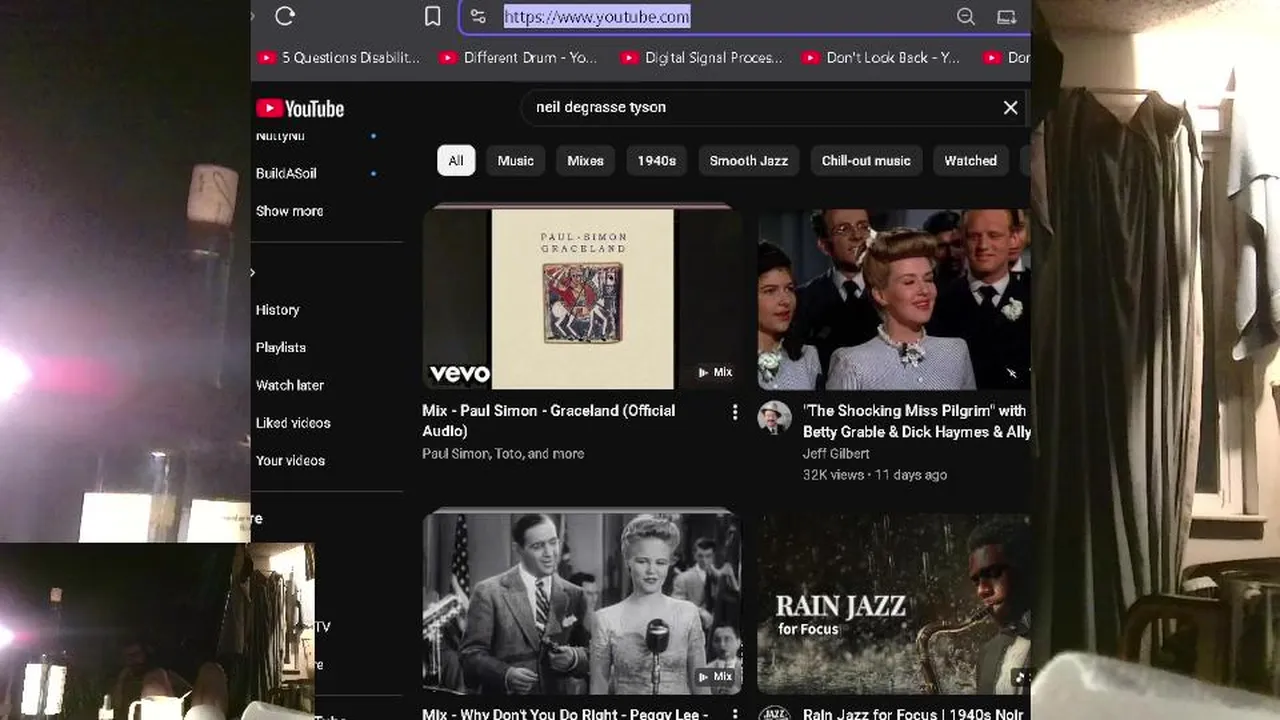Open the three-dot menu for Graceland mix
This screenshot has width=1280, height=720.
tap(735, 412)
